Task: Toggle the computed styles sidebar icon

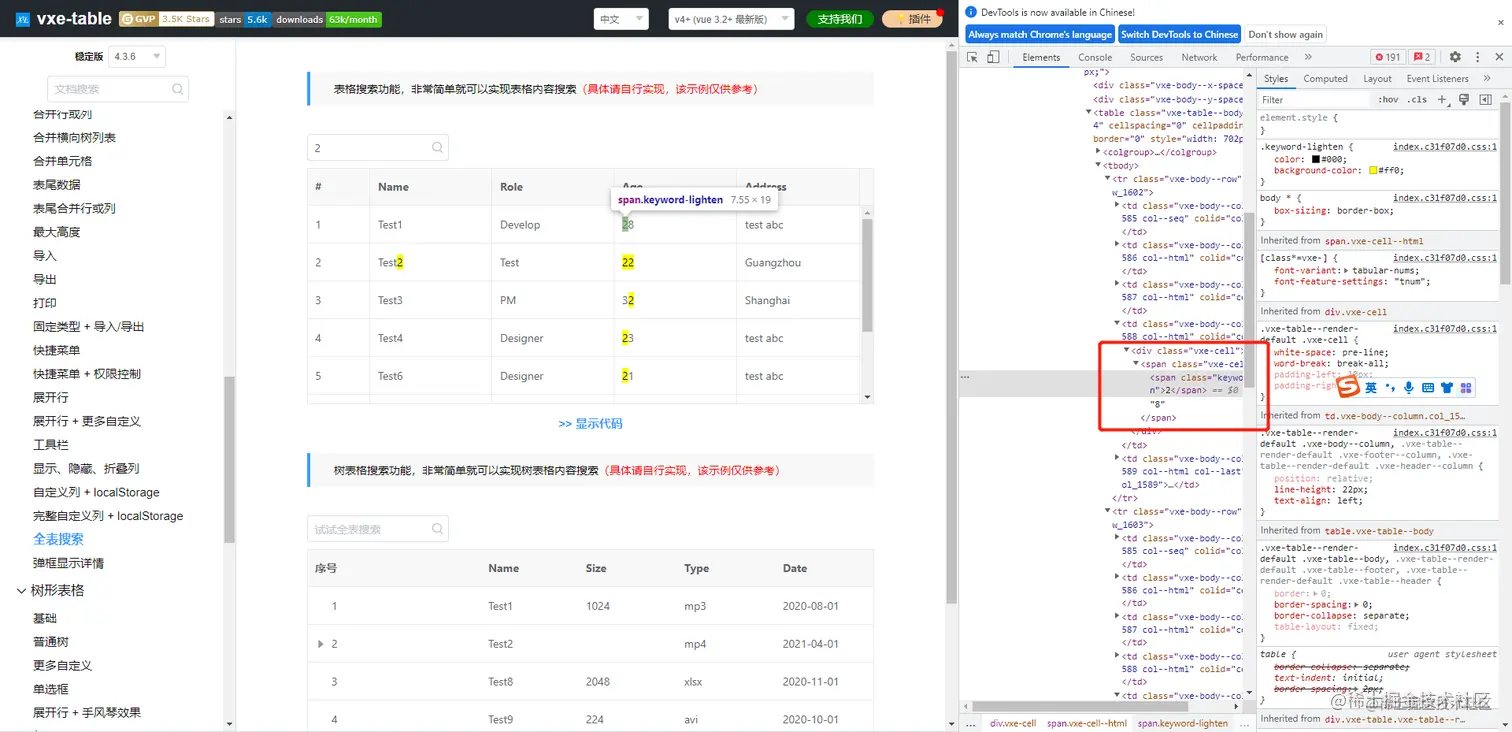Action: point(1485,100)
